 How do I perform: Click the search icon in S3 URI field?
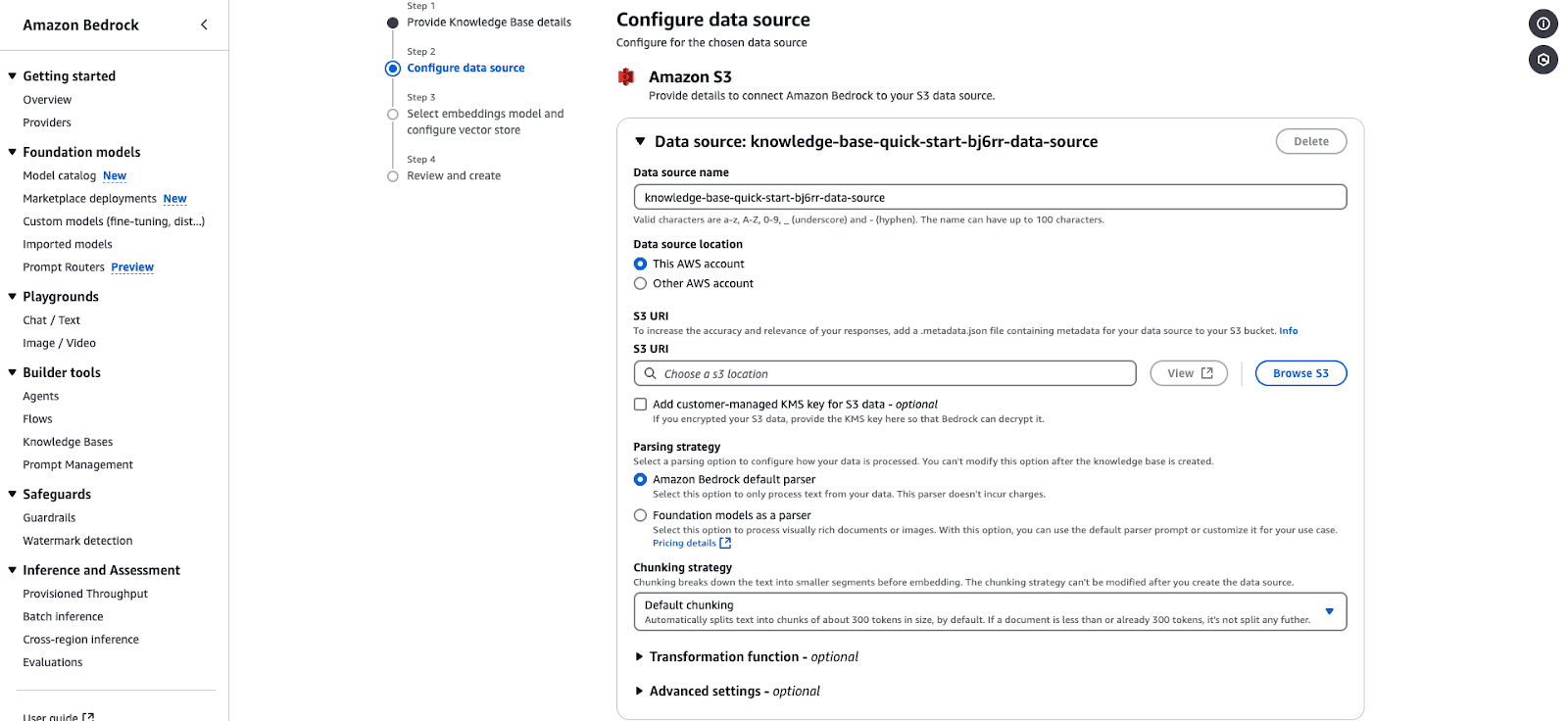tap(651, 373)
